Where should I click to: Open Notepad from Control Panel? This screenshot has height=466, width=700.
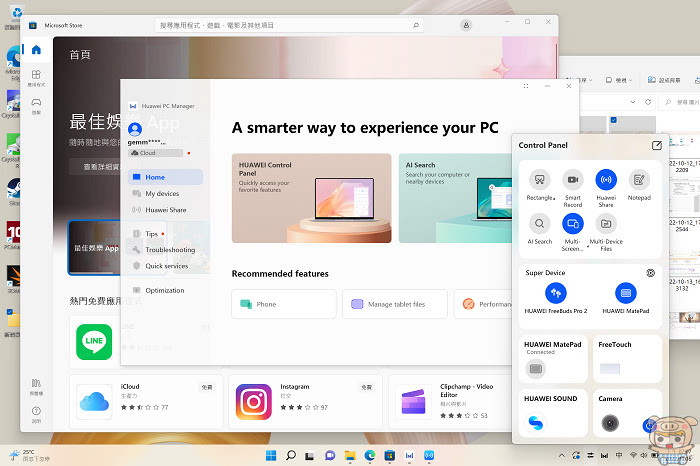pos(639,180)
